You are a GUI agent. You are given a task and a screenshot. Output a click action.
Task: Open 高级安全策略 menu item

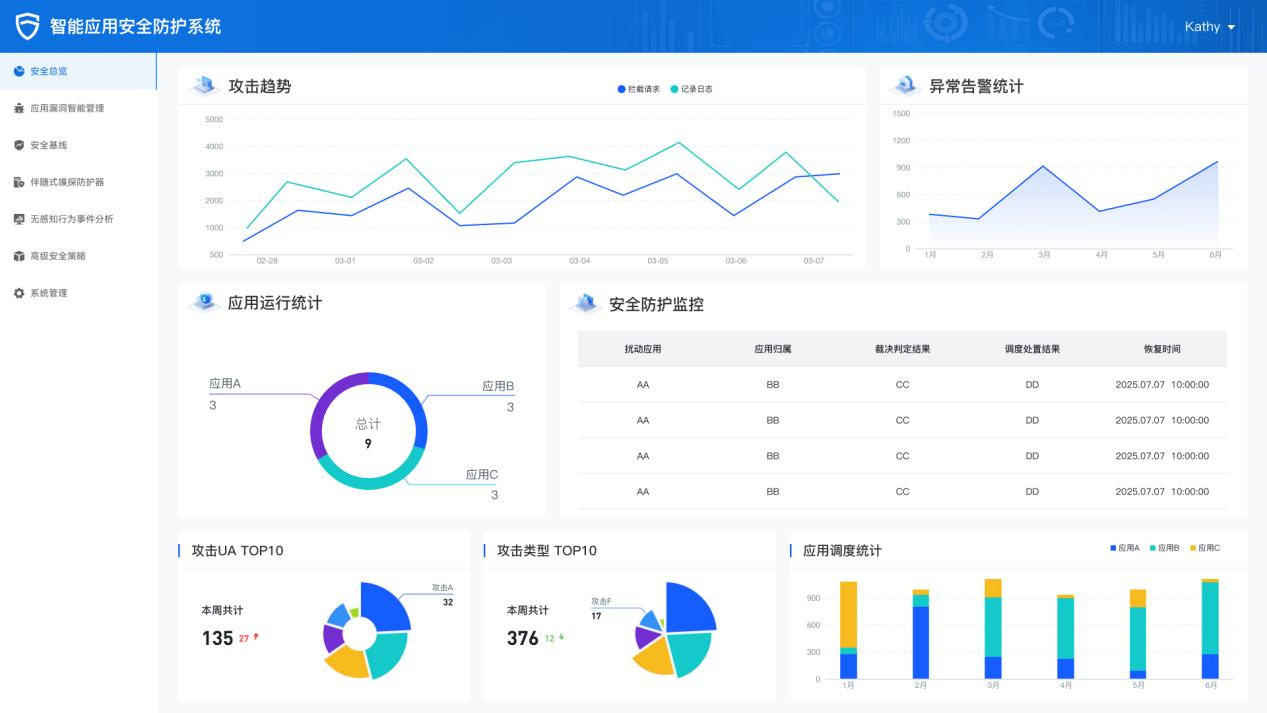click(x=58, y=256)
